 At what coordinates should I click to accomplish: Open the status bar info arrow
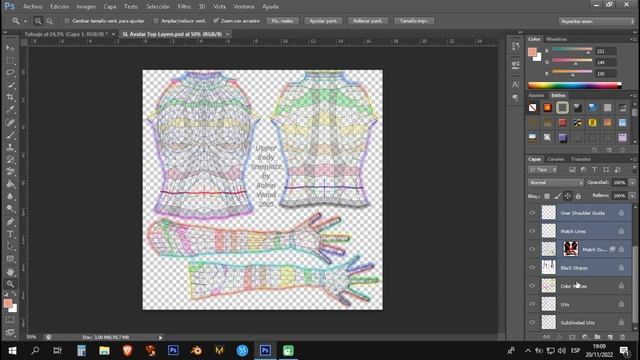tap(160, 338)
